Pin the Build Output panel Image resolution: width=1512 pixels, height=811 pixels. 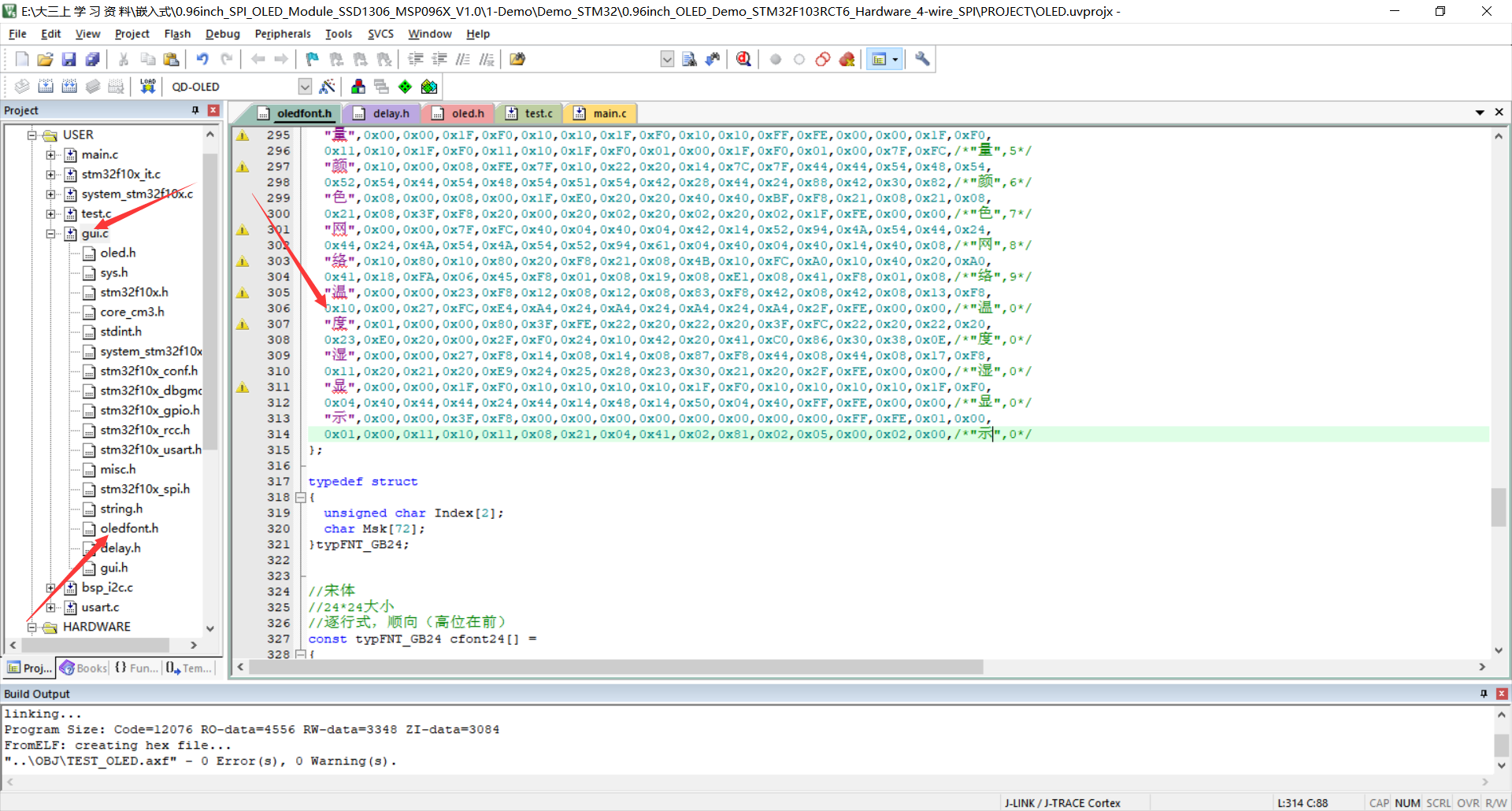[1484, 694]
